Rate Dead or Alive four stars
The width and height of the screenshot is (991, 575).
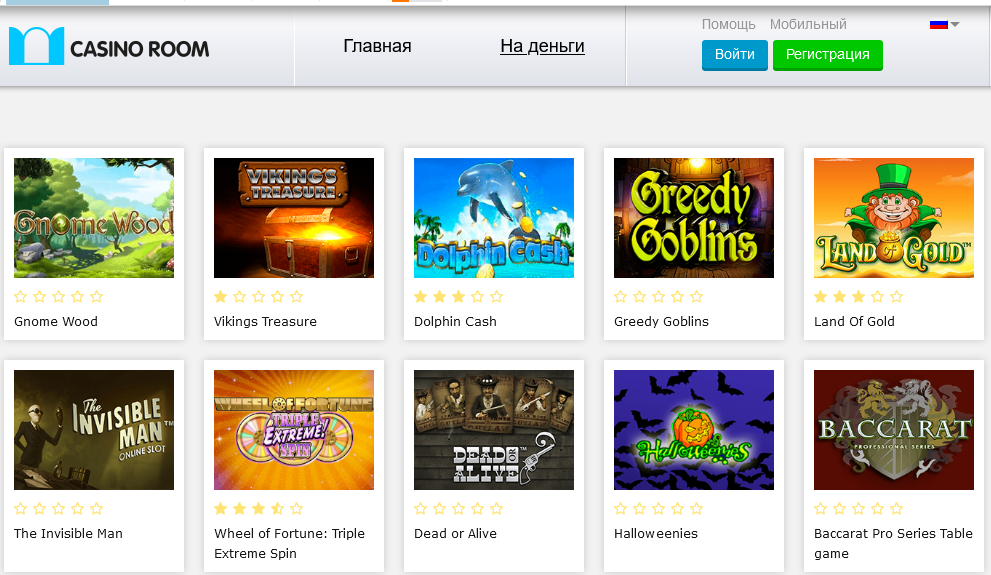(x=478, y=508)
